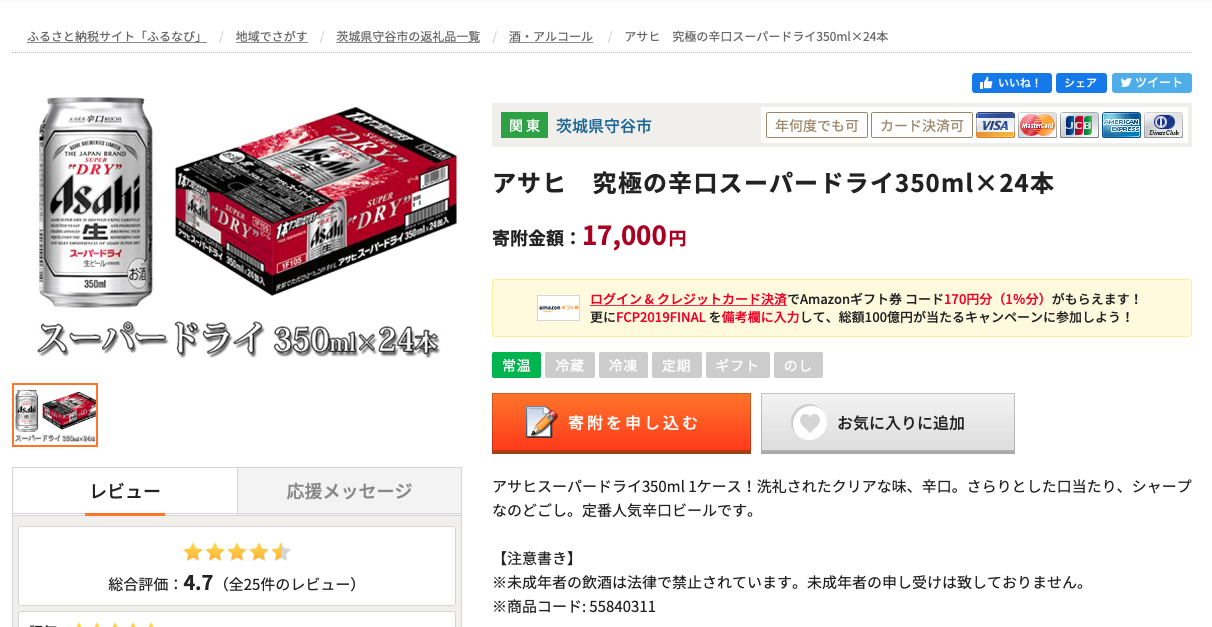Go to 酒・アルコール breadcrumb

551,37
